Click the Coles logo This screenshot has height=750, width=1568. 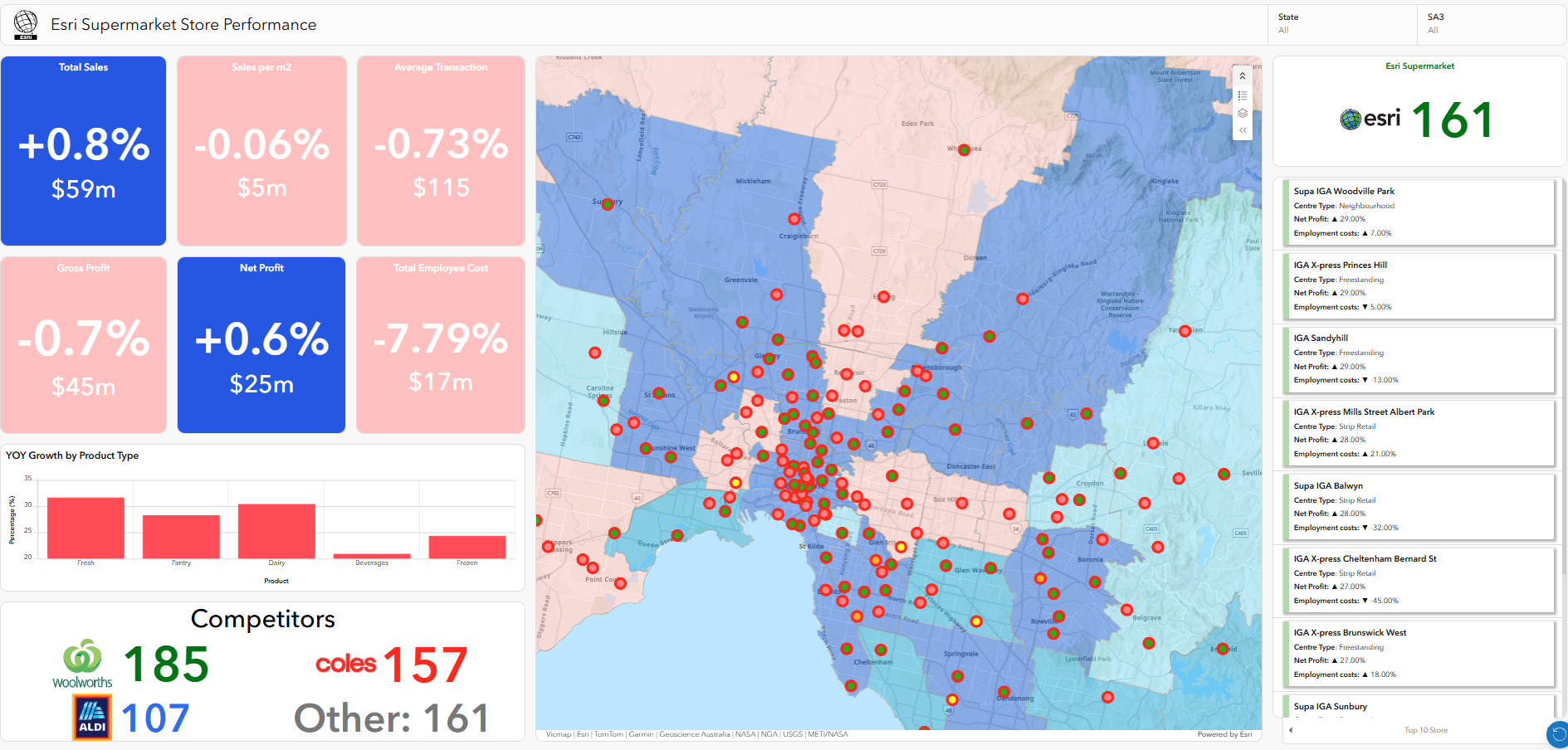(346, 664)
